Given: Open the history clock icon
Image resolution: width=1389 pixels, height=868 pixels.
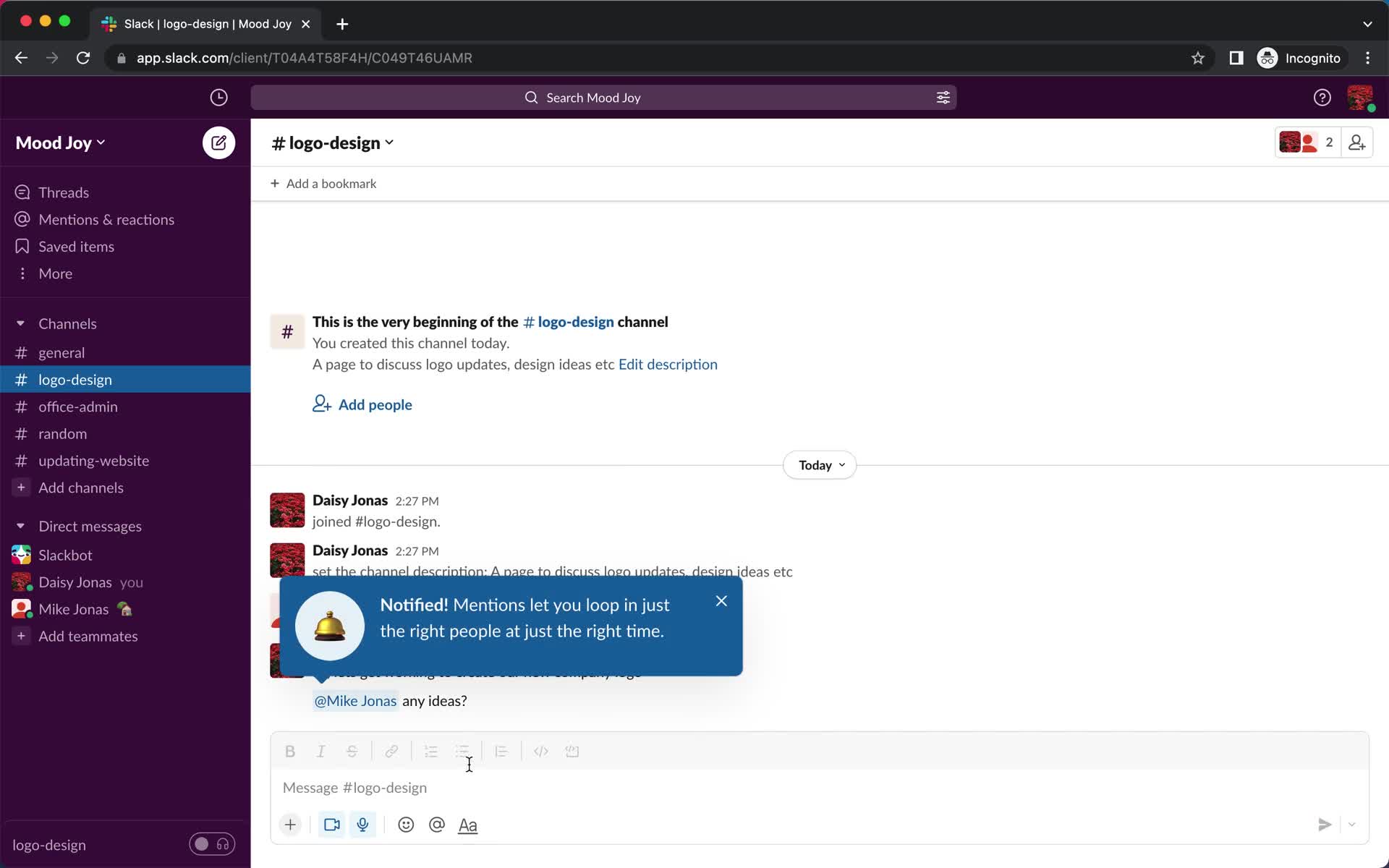Looking at the screenshot, I should pos(218,98).
